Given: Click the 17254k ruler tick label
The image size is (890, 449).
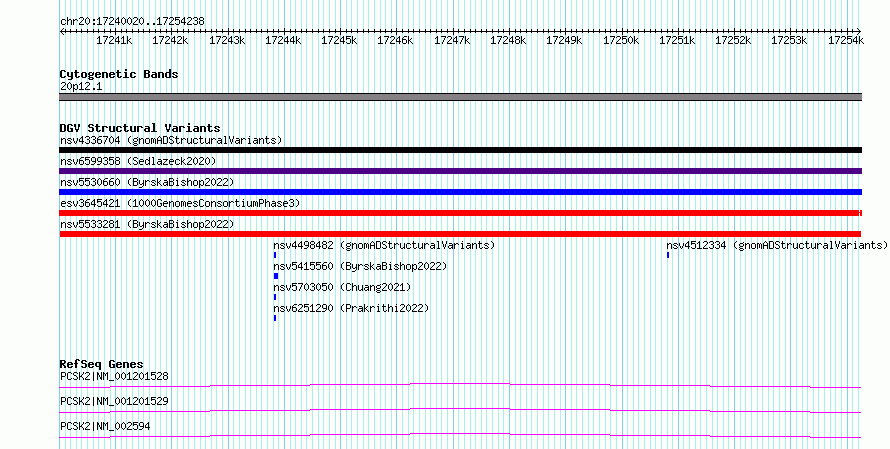Looking at the screenshot, I should click(x=846, y=40).
